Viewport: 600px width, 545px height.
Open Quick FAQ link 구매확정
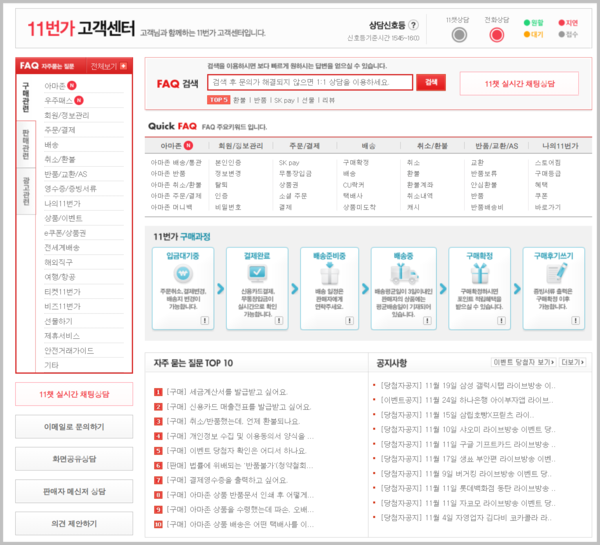(x=356, y=163)
